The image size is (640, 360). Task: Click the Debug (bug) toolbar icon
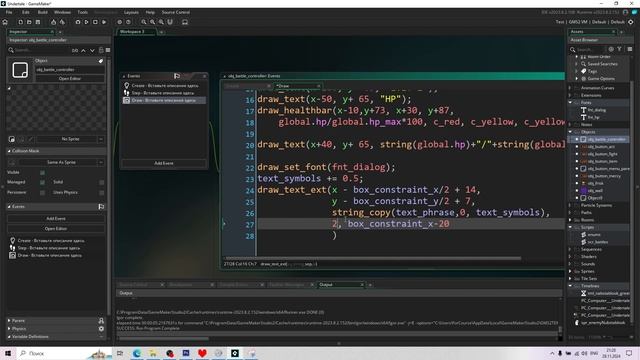click(78, 22)
